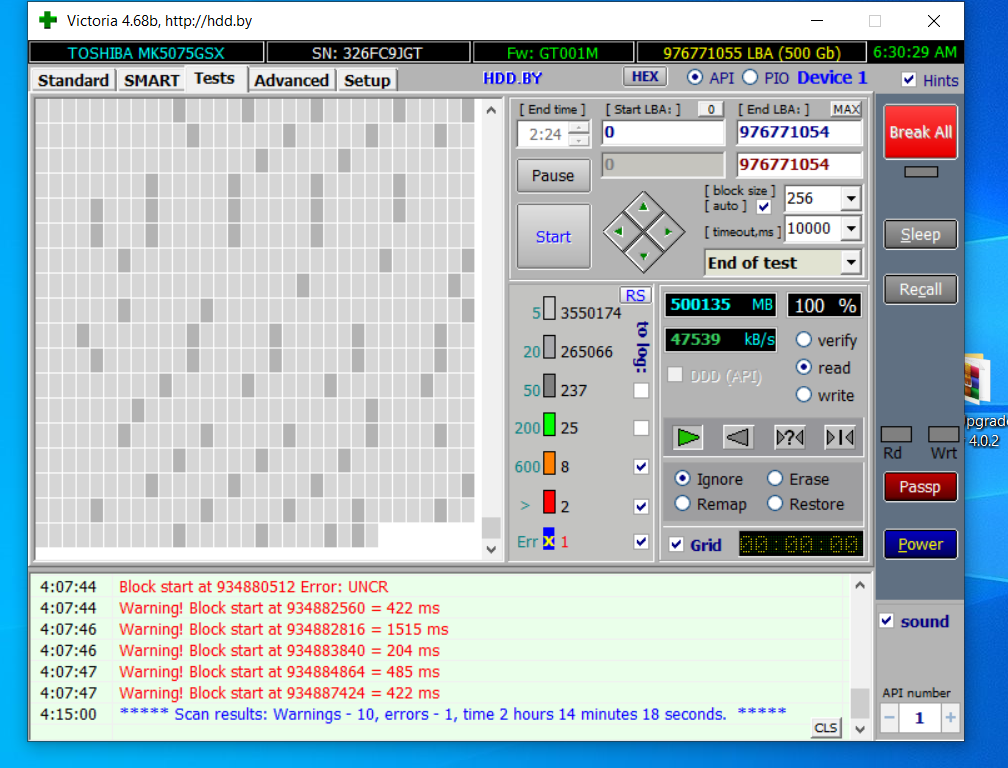Click the Rd indicator box

point(896,434)
